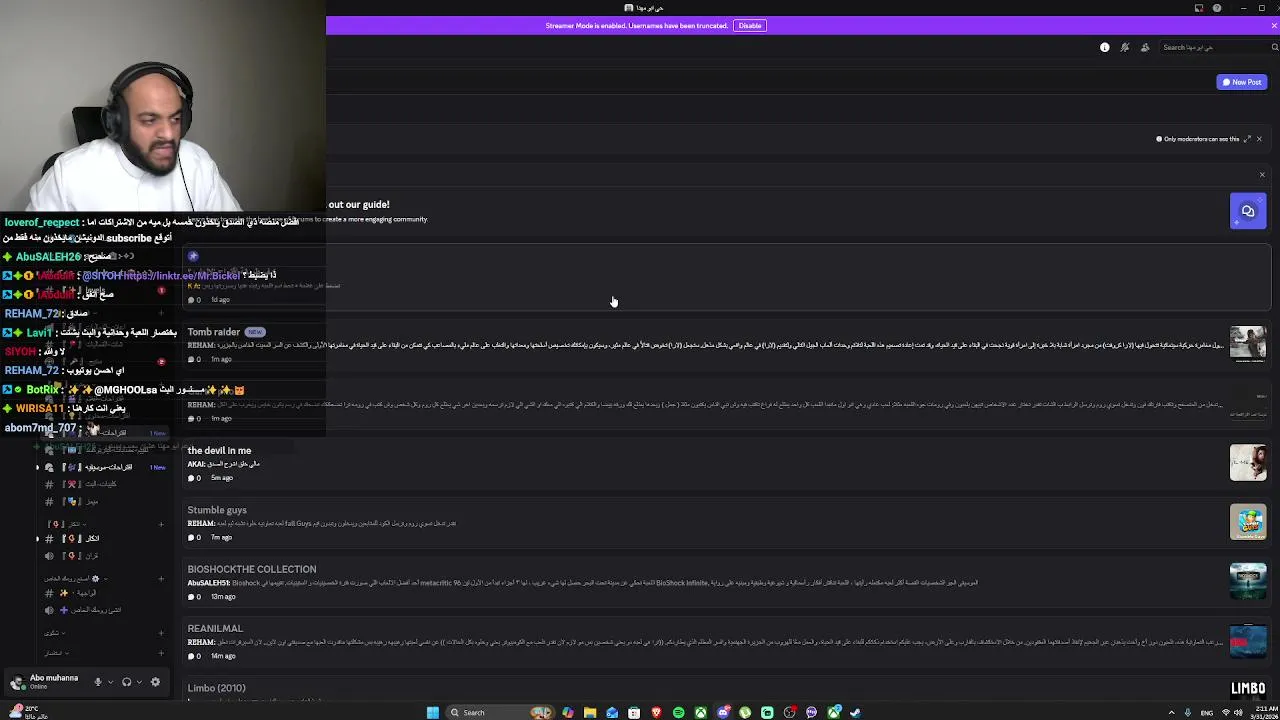Open Abo muhanna user profile panel
The image size is (1280, 720).
point(45,682)
